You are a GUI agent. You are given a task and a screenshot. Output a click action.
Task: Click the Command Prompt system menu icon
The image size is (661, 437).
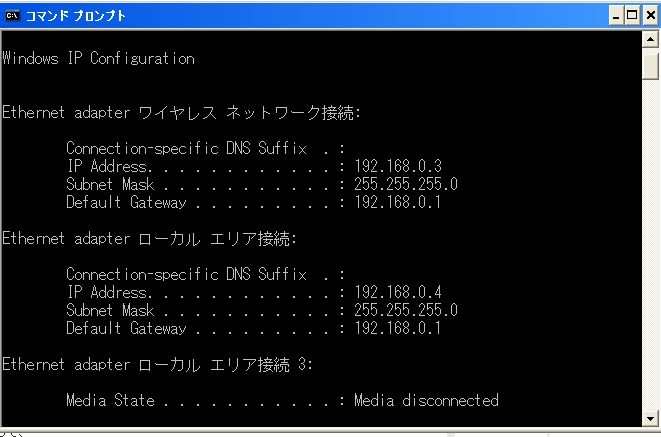click(x=14, y=15)
